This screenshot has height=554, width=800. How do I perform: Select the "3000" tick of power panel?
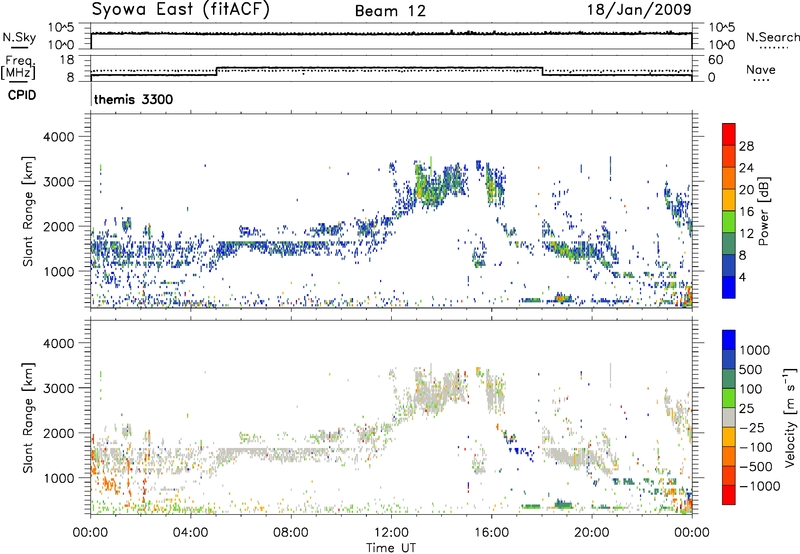(58, 182)
